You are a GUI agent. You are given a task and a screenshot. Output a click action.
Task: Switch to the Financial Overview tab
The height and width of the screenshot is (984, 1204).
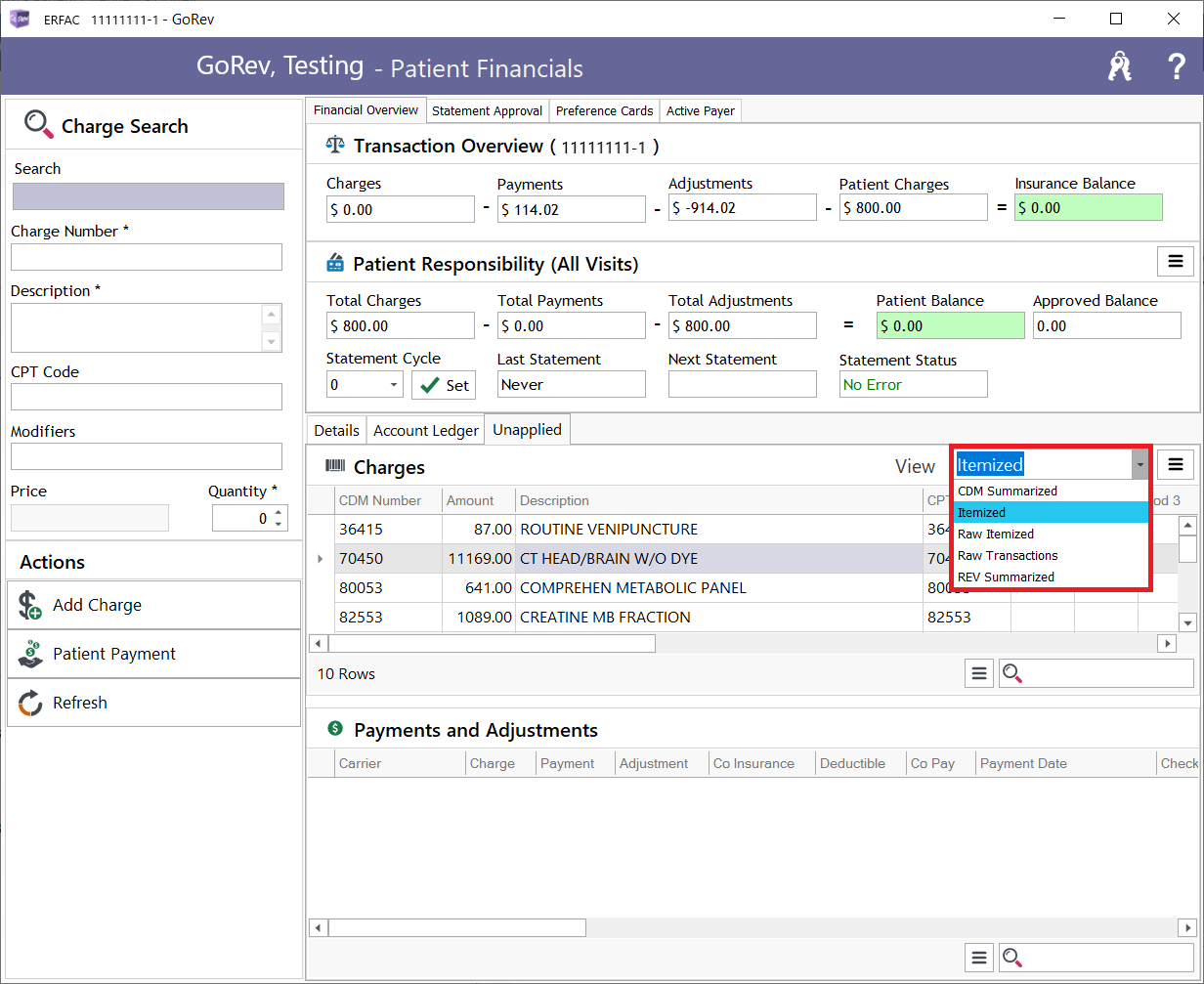click(365, 110)
